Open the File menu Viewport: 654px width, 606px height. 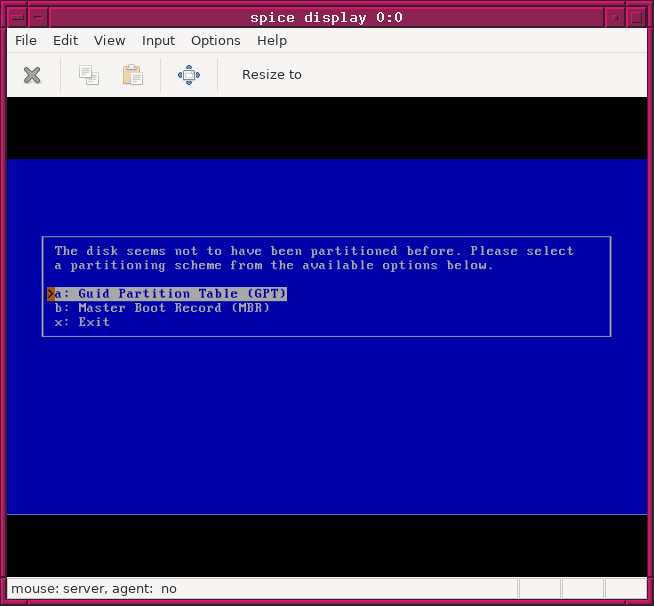pyautogui.click(x=26, y=41)
